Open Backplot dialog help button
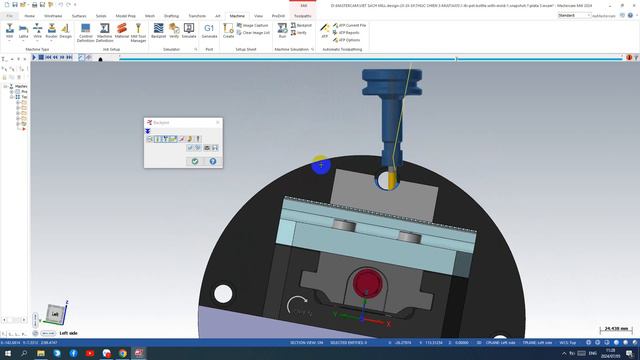The width and height of the screenshot is (640, 360). 213,161
